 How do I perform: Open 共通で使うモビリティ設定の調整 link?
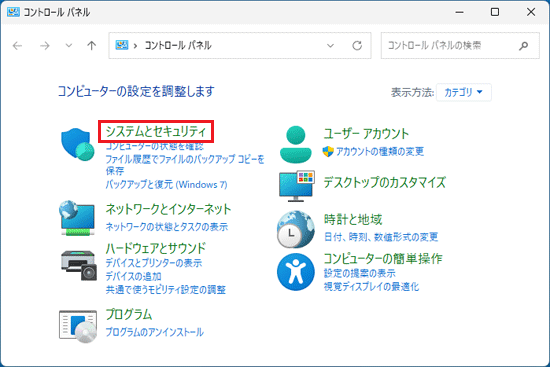coord(166,290)
